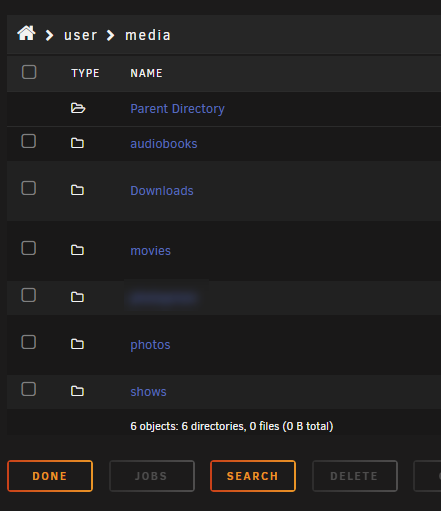Click the DONE button
This screenshot has height=511, width=441.
pos(50,476)
